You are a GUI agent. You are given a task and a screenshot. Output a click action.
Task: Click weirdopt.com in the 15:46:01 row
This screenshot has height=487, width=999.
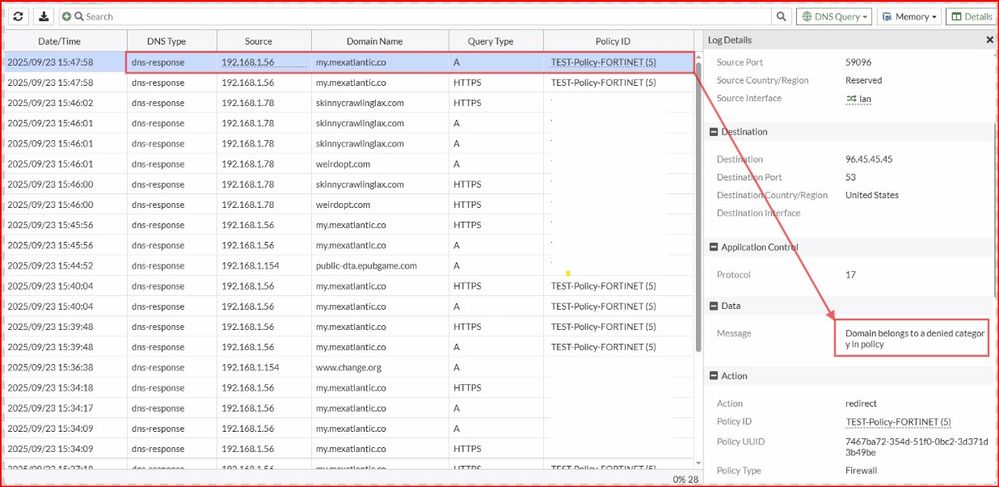pyautogui.click(x=343, y=164)
